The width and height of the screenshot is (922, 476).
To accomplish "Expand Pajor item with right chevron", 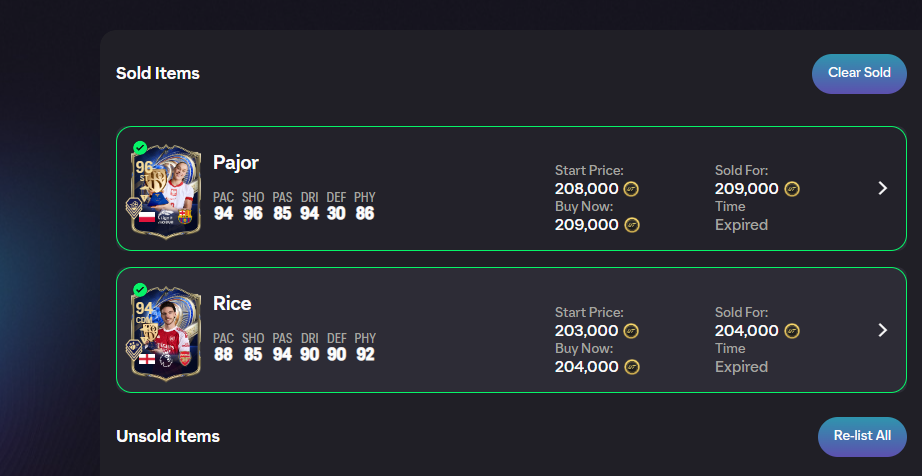I will click(x=882, y=188).
